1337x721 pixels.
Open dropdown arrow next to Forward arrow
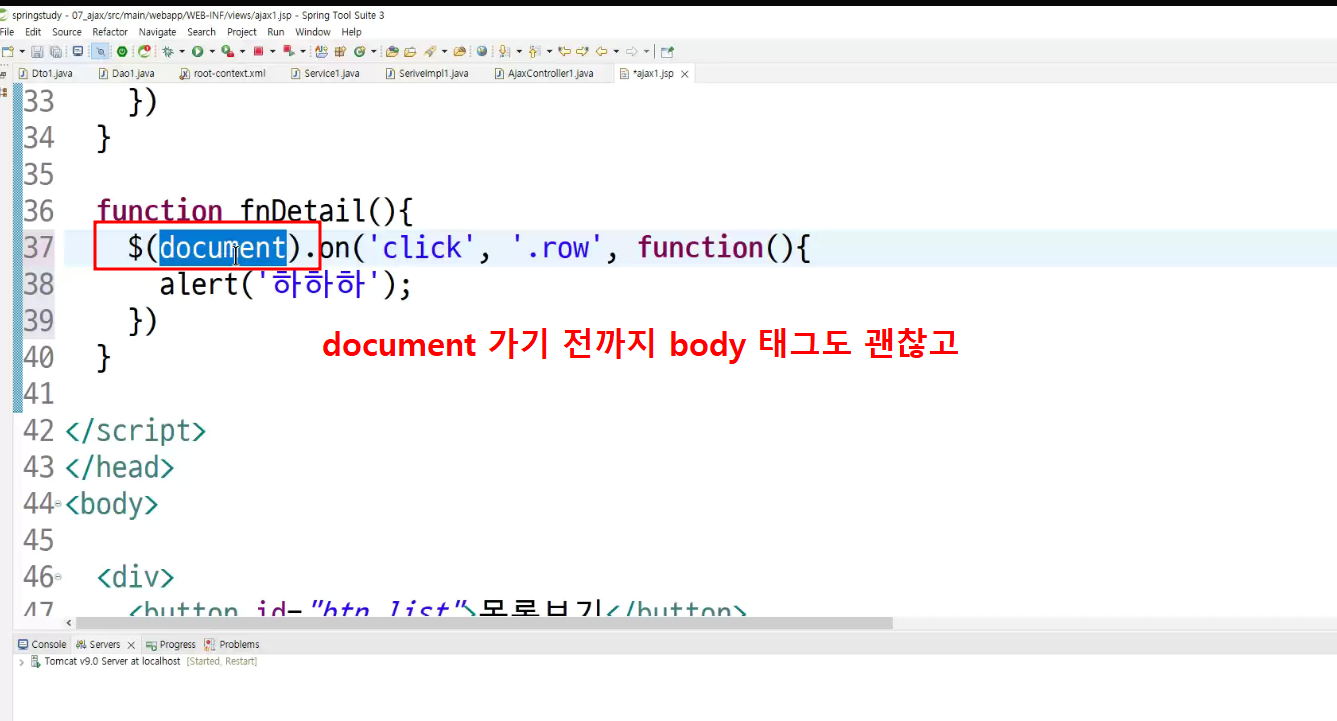(646, 51)
